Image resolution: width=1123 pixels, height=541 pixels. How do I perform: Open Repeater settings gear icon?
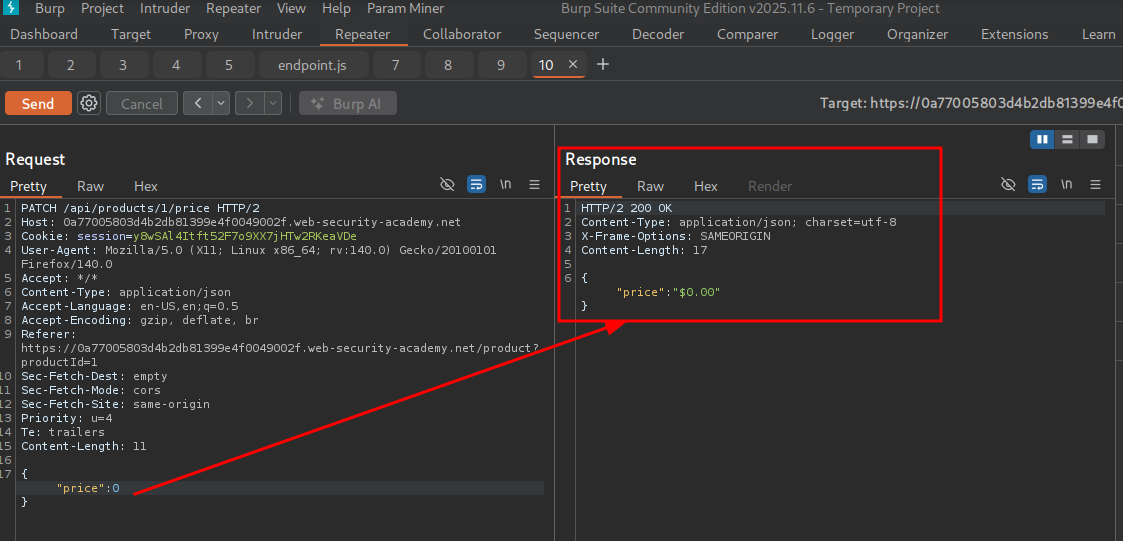pos(89,103)
